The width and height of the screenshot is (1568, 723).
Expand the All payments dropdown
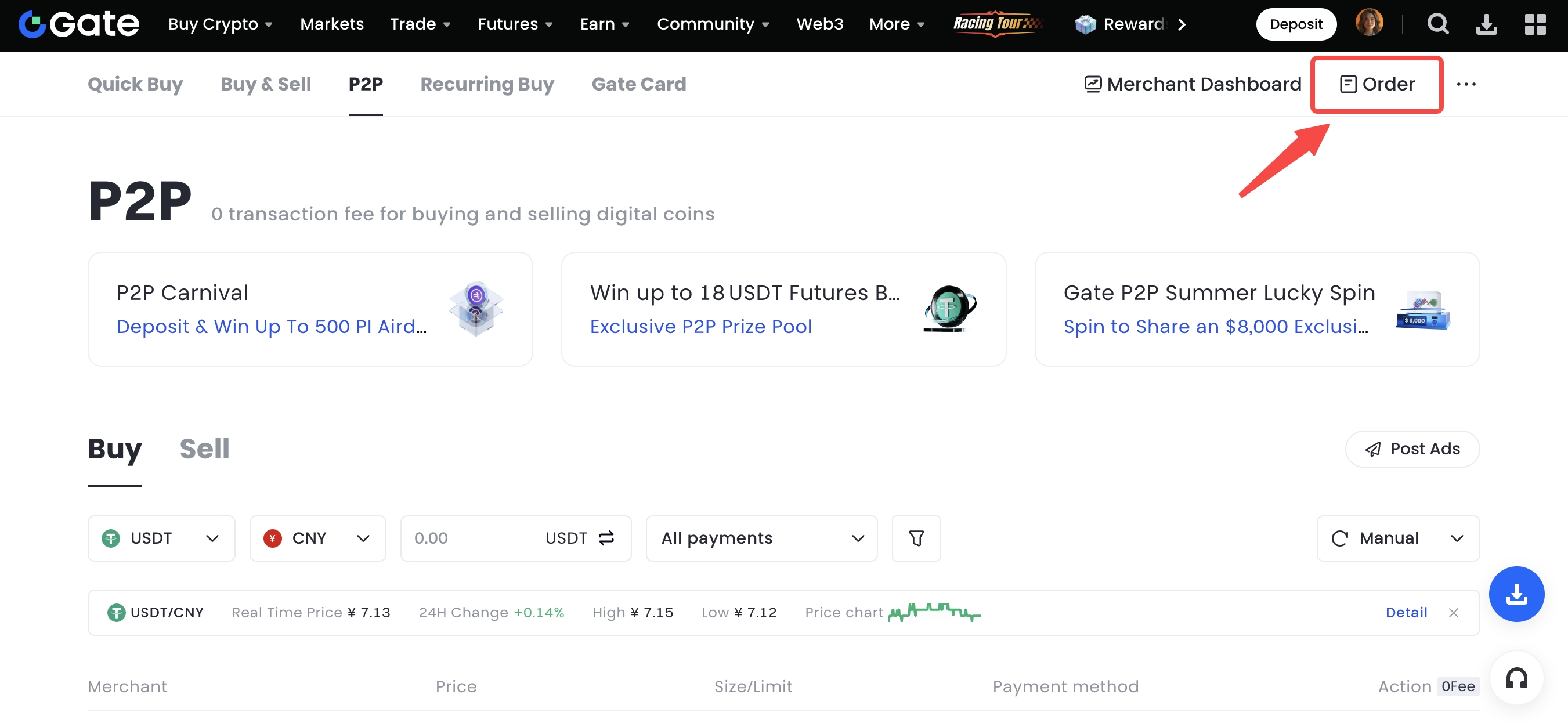(761, 538)
